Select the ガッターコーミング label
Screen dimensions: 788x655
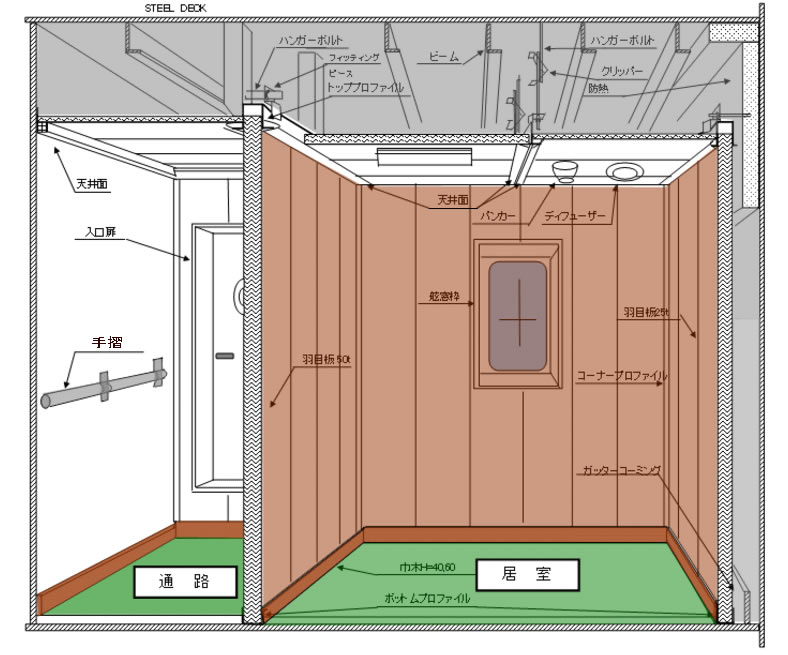[621, 468]
